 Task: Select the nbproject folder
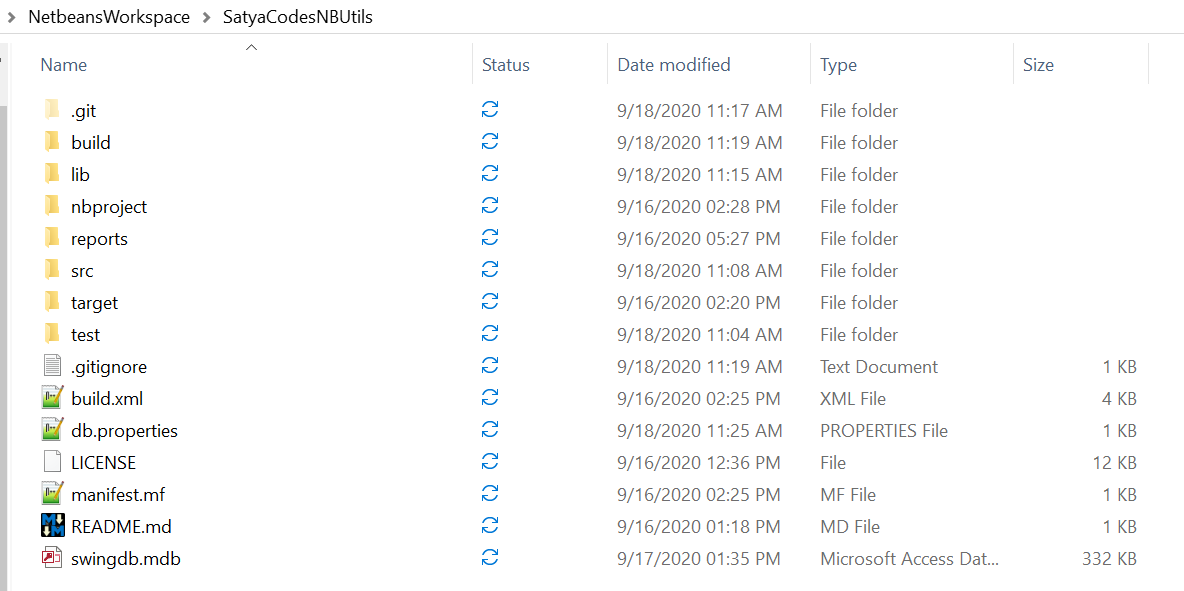coord(109,206)
